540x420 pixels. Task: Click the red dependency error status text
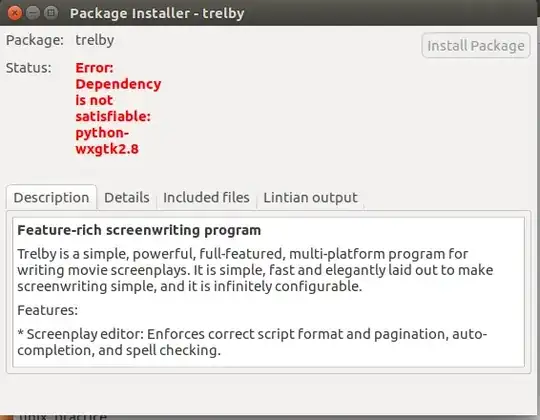tap(118, 108)
